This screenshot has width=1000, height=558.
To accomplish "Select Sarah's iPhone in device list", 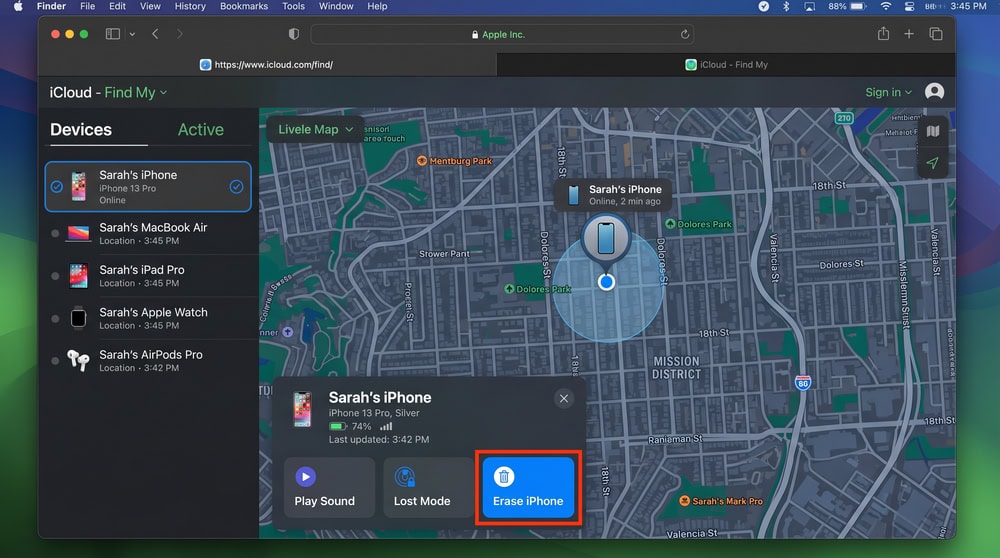I will 148,187.
